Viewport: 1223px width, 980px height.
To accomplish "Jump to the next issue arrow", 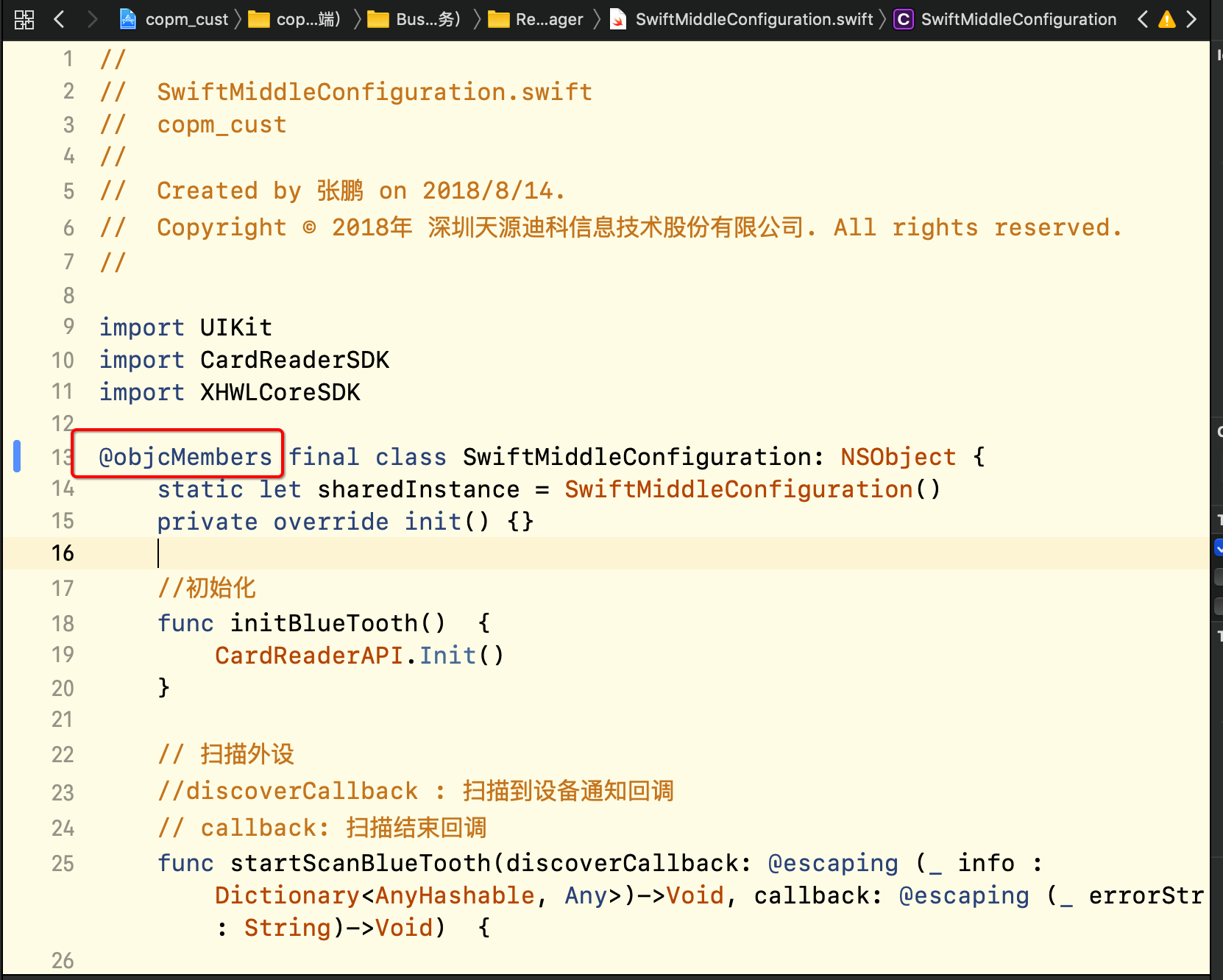I will (1191, 19).
